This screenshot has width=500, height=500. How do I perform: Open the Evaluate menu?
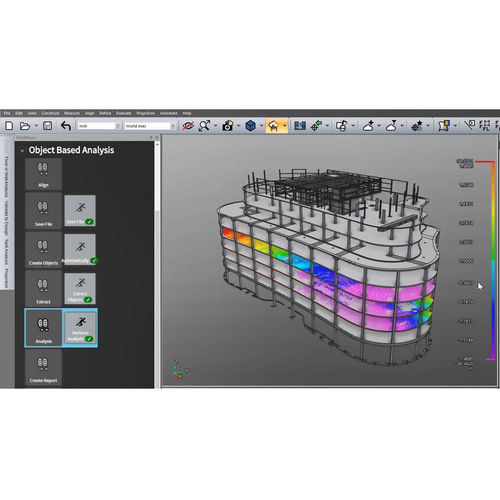pyautogui.click(x=124, y=113)
